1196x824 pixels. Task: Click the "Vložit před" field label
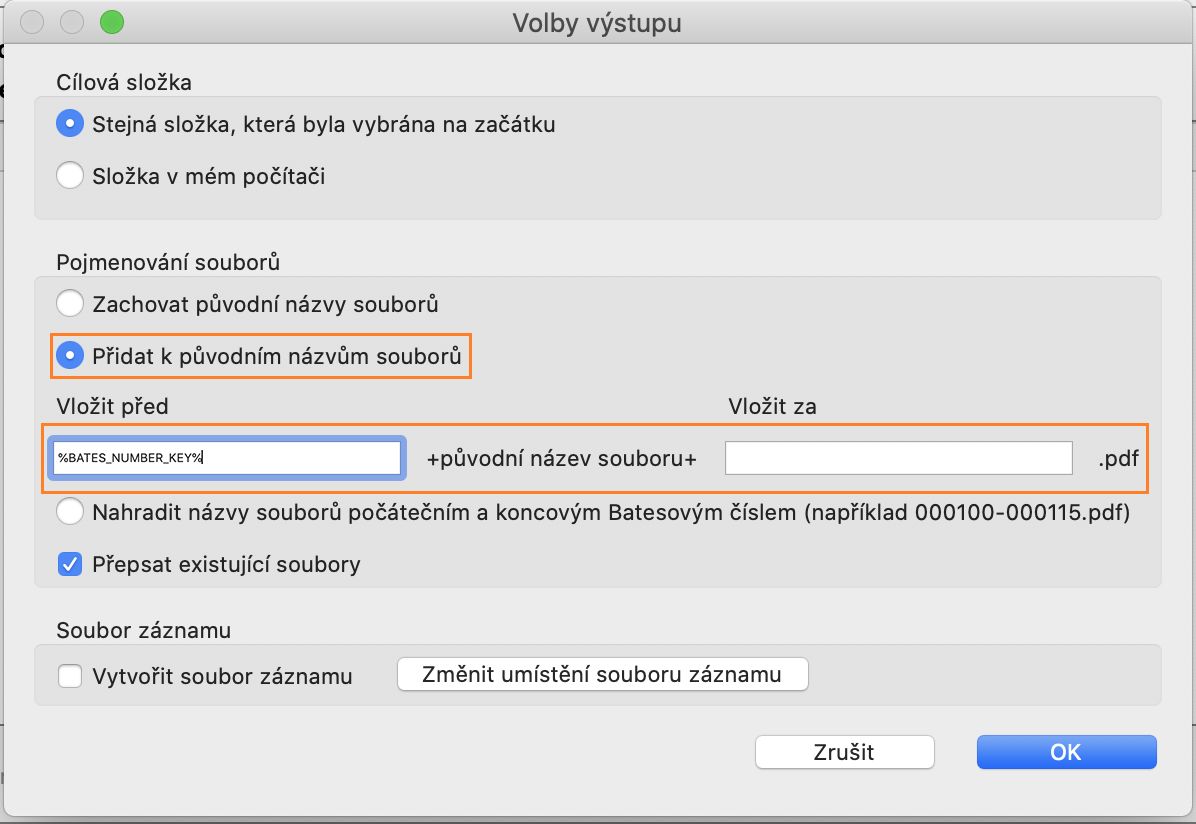[x=112, y=406]
